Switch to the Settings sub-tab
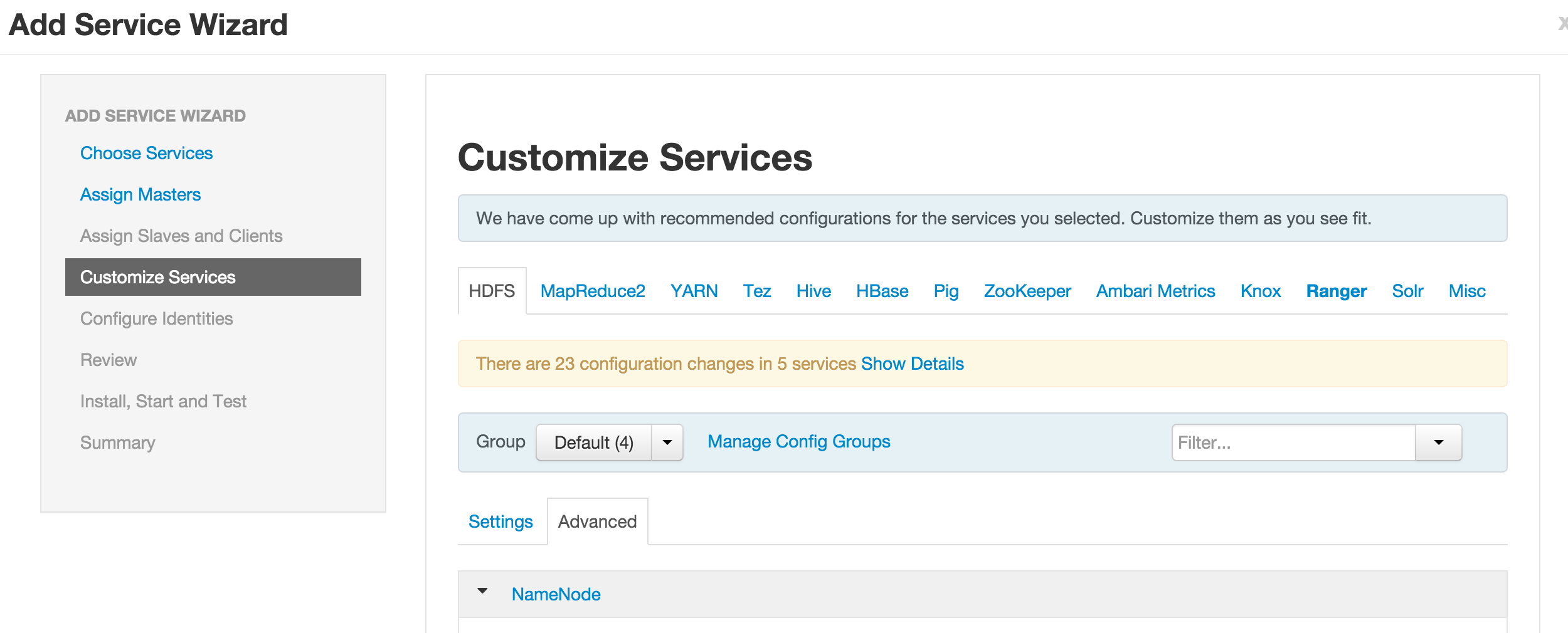The height and width of the screenshot is (633, 1568). pyautogui.click(x=501, y=522)
